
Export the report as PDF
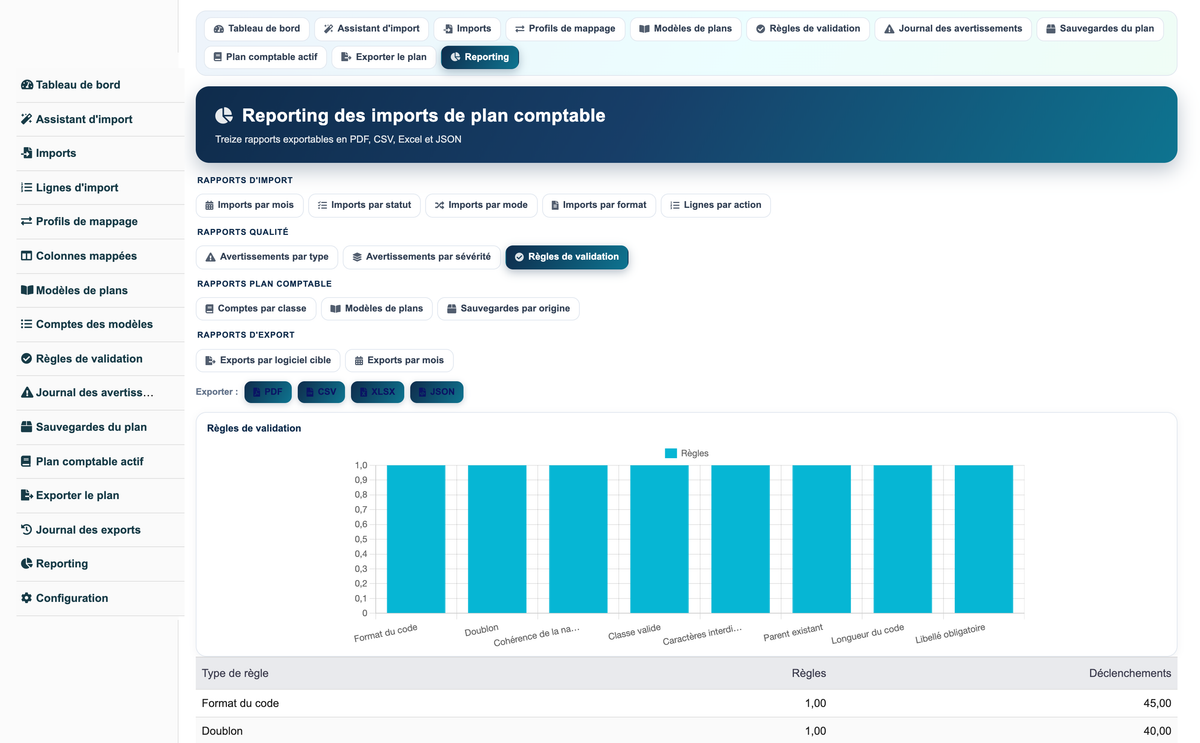point(268,392)
